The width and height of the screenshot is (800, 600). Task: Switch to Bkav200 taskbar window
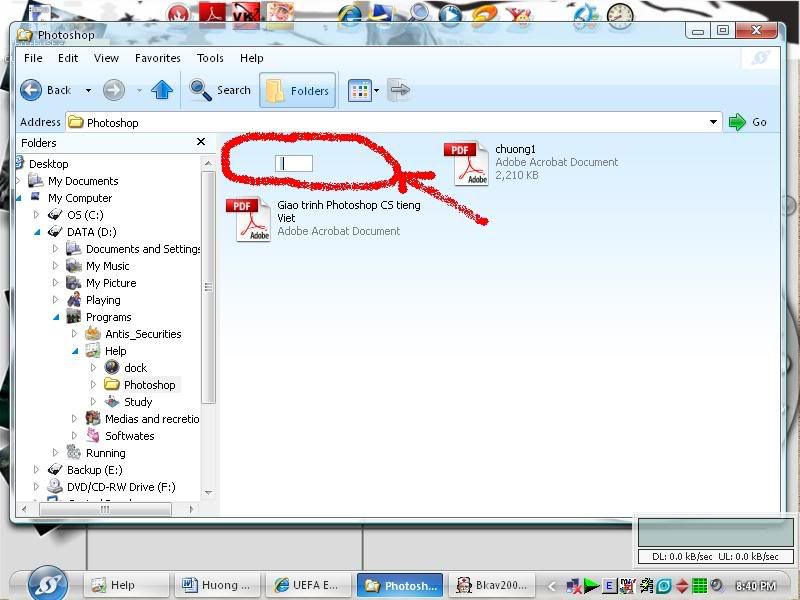click(x=491, y=585)
